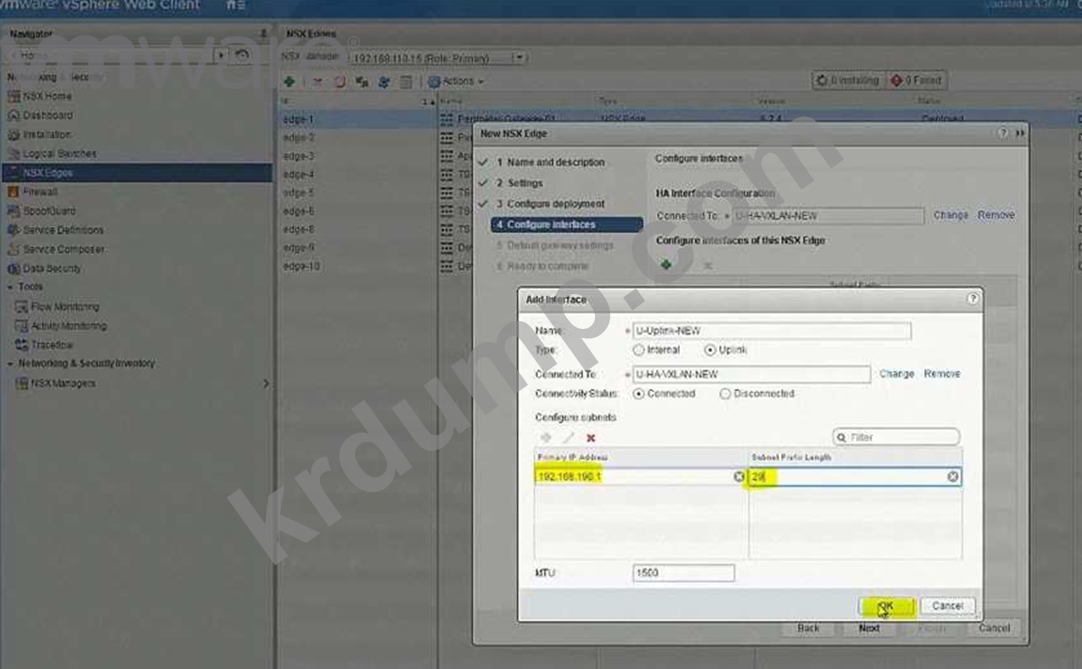Open Logical Switches in navigator
This screenshot has height=669, width=1082.
click(59, 153)
